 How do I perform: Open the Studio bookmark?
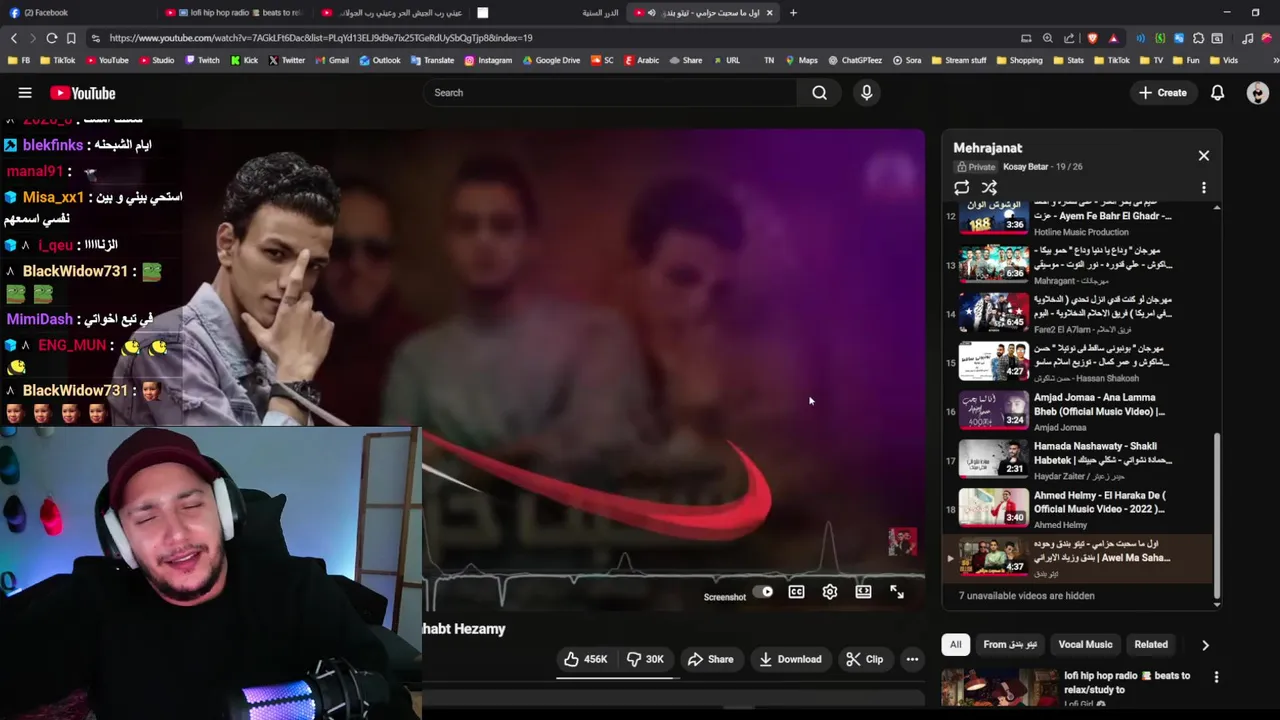click(156, 60)
